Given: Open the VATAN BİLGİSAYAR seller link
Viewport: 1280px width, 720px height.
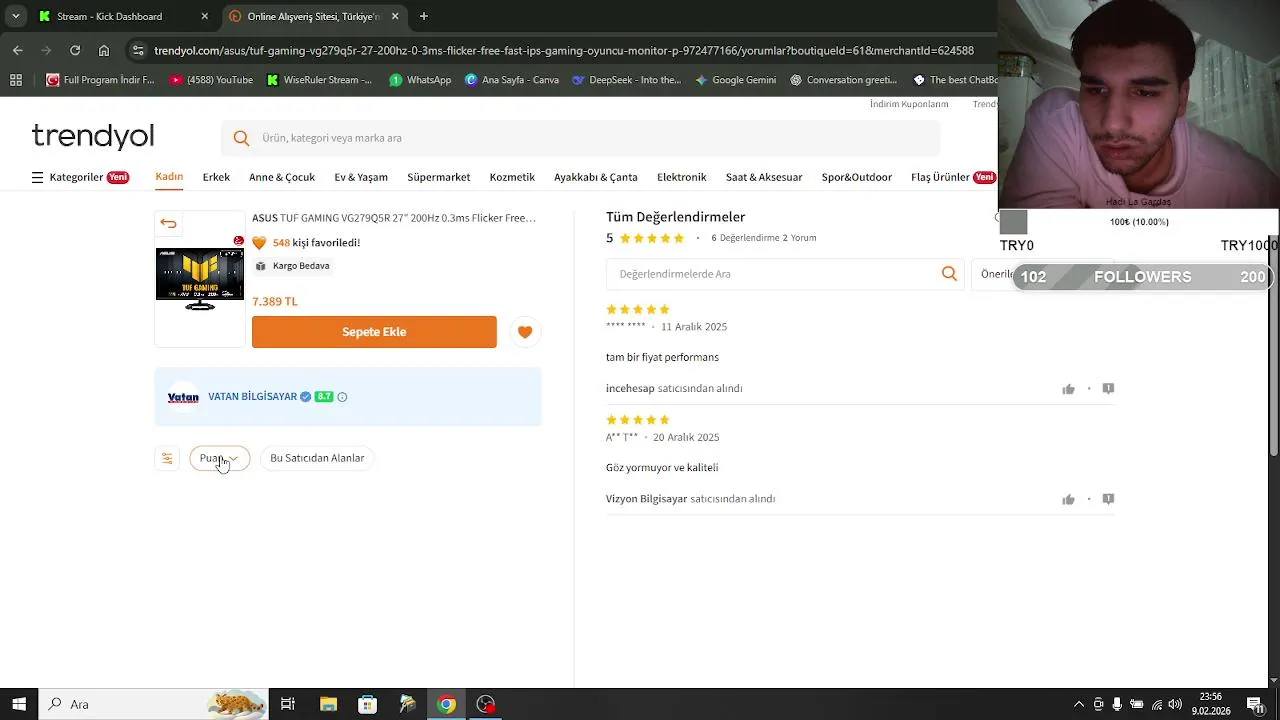Looking at the screenshot, I should point(252,397).
